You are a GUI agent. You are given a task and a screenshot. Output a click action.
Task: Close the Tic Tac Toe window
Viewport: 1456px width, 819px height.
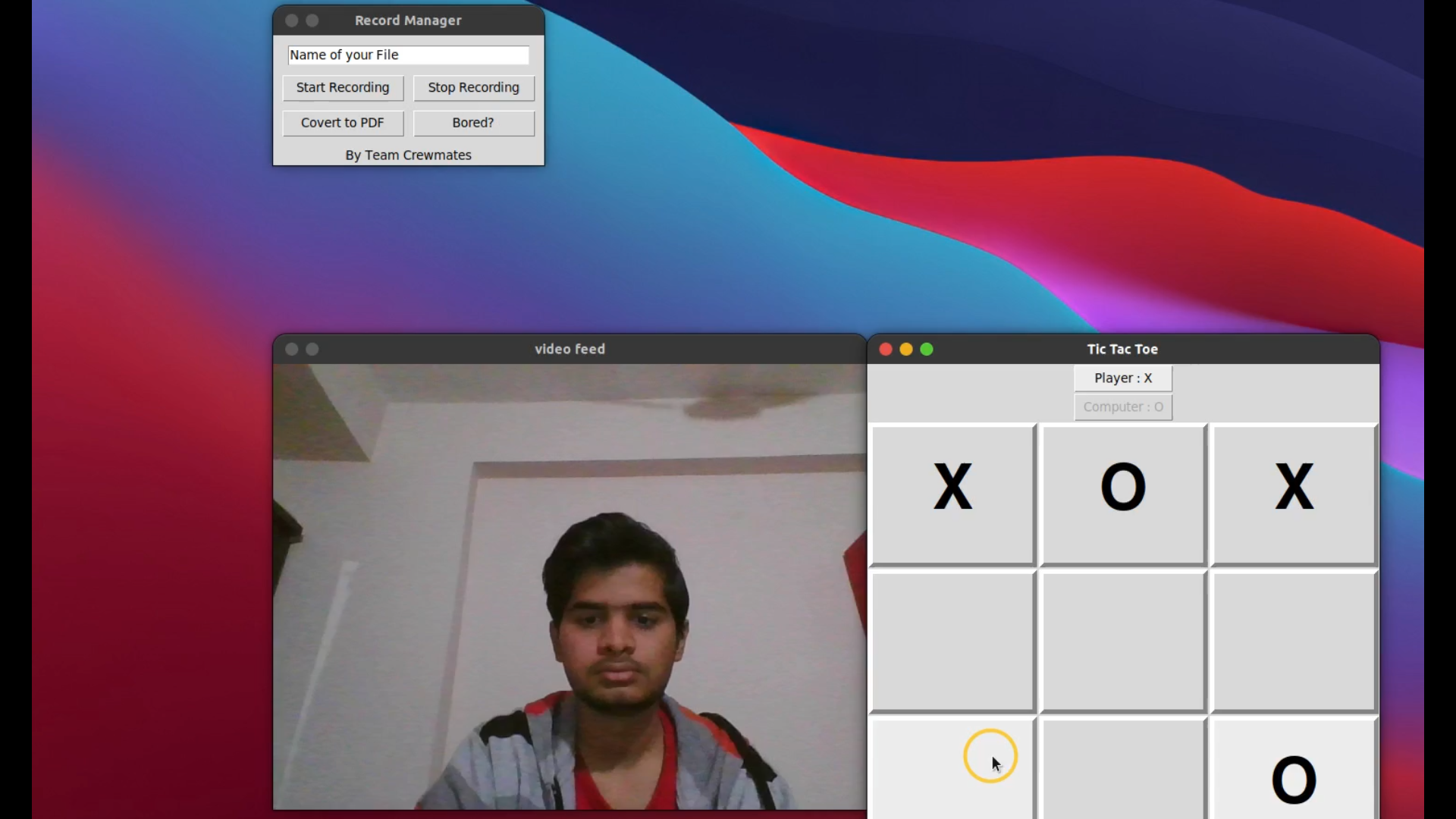pos(885,349)
